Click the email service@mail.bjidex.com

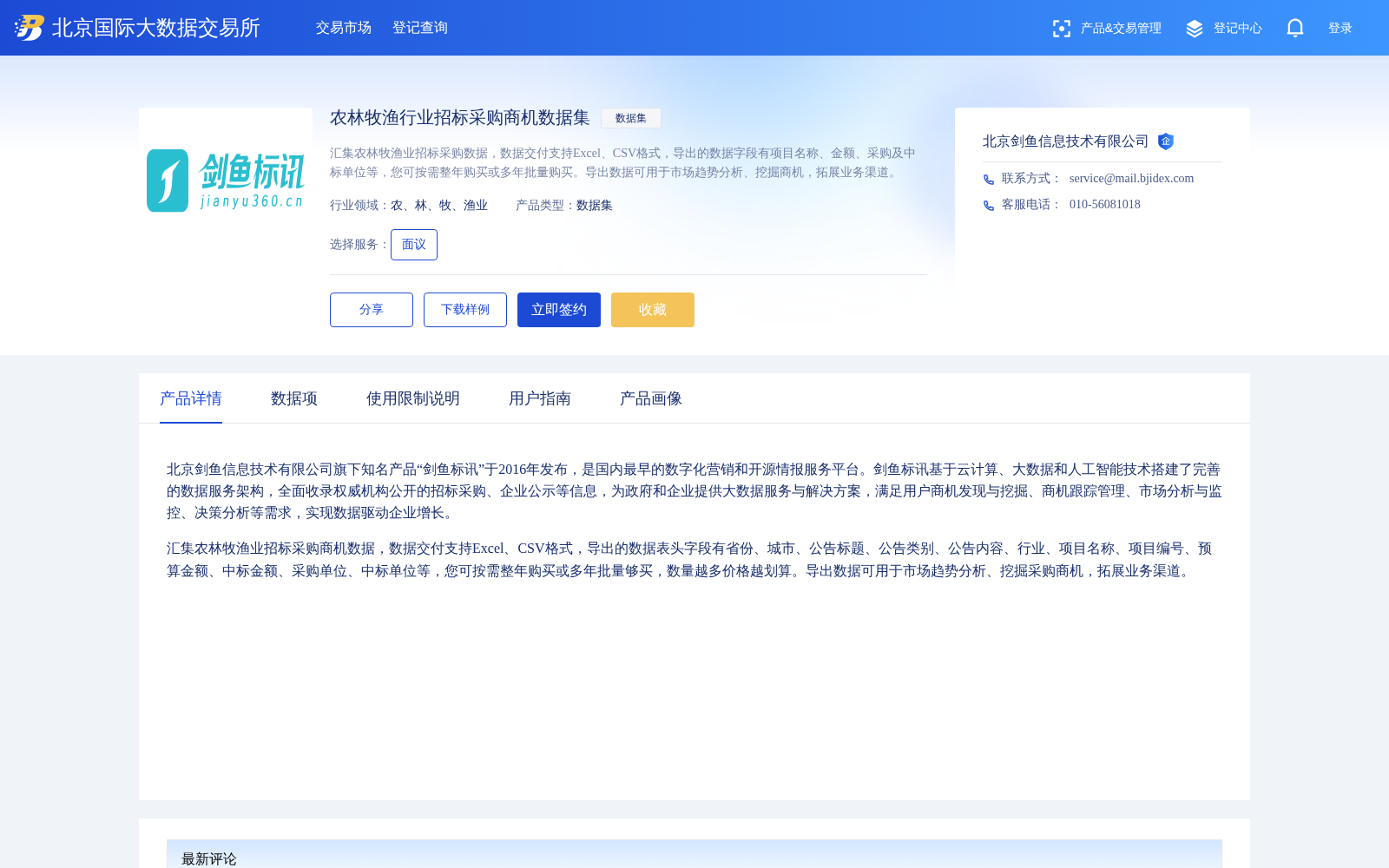coord(1131,179)
